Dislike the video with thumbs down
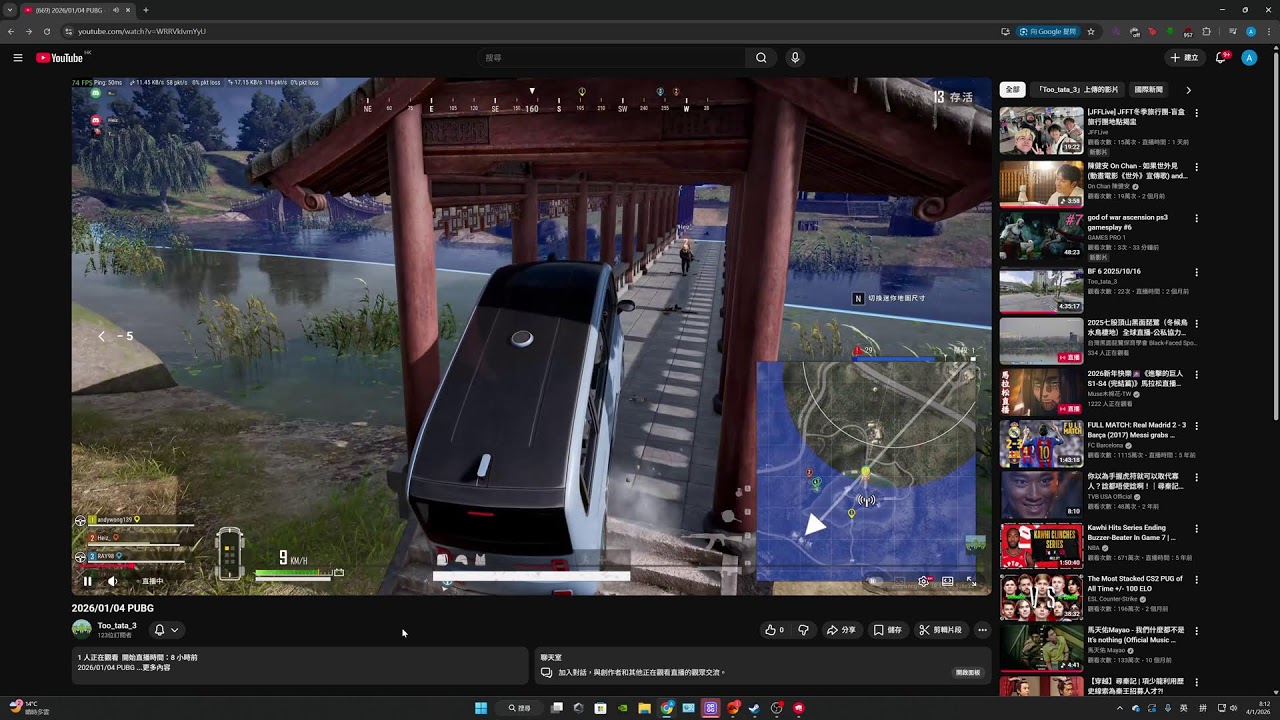The width and height of the screenshot is (1280, 720). (803, 630)
